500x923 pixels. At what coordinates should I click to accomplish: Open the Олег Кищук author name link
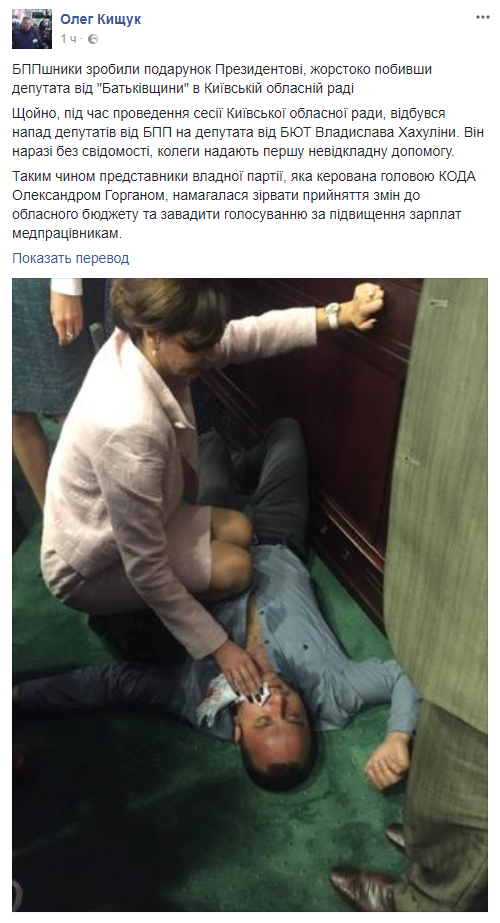pos(100,19)
